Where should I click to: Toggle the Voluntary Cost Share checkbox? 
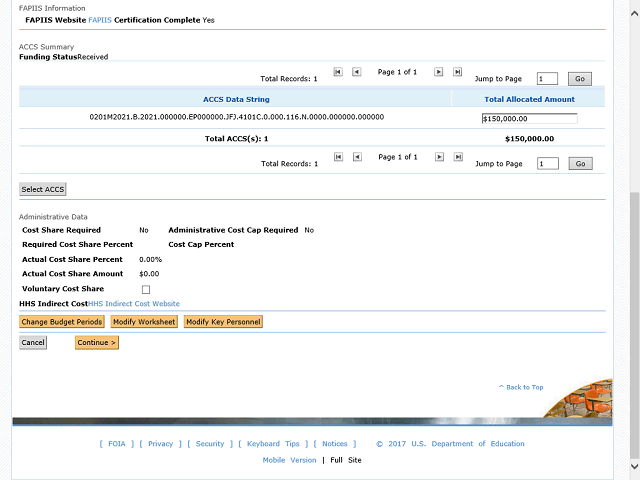click(x=146, y=289)
